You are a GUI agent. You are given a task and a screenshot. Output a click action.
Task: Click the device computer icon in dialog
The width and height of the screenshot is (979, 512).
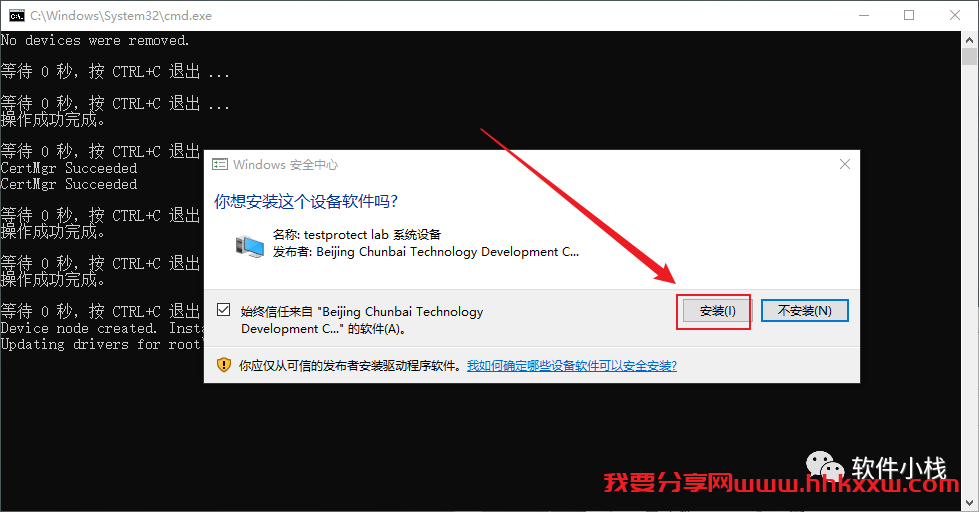pyautogui.click(x=250, y=247)
